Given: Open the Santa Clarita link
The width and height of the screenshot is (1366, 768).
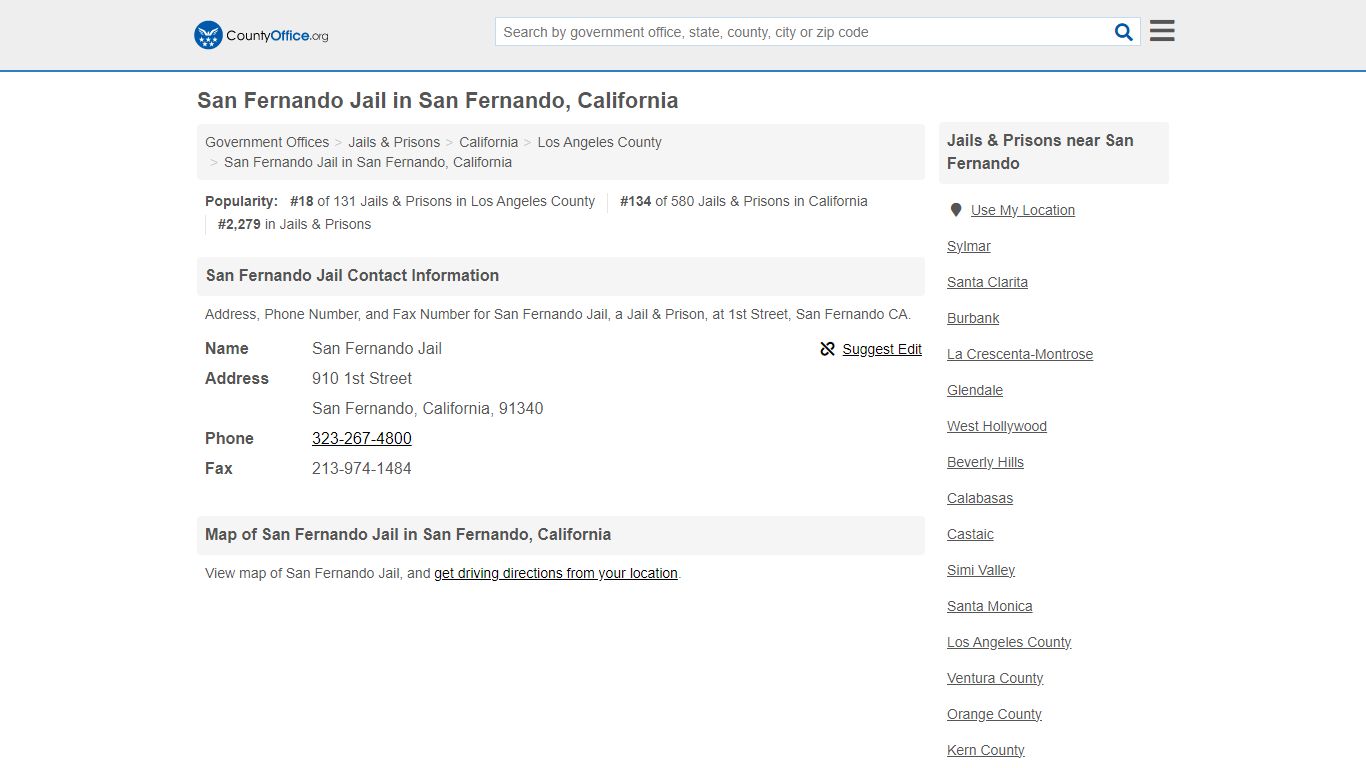Looking at the screenshot, I should pyautogui.click(x=987, y=282).
